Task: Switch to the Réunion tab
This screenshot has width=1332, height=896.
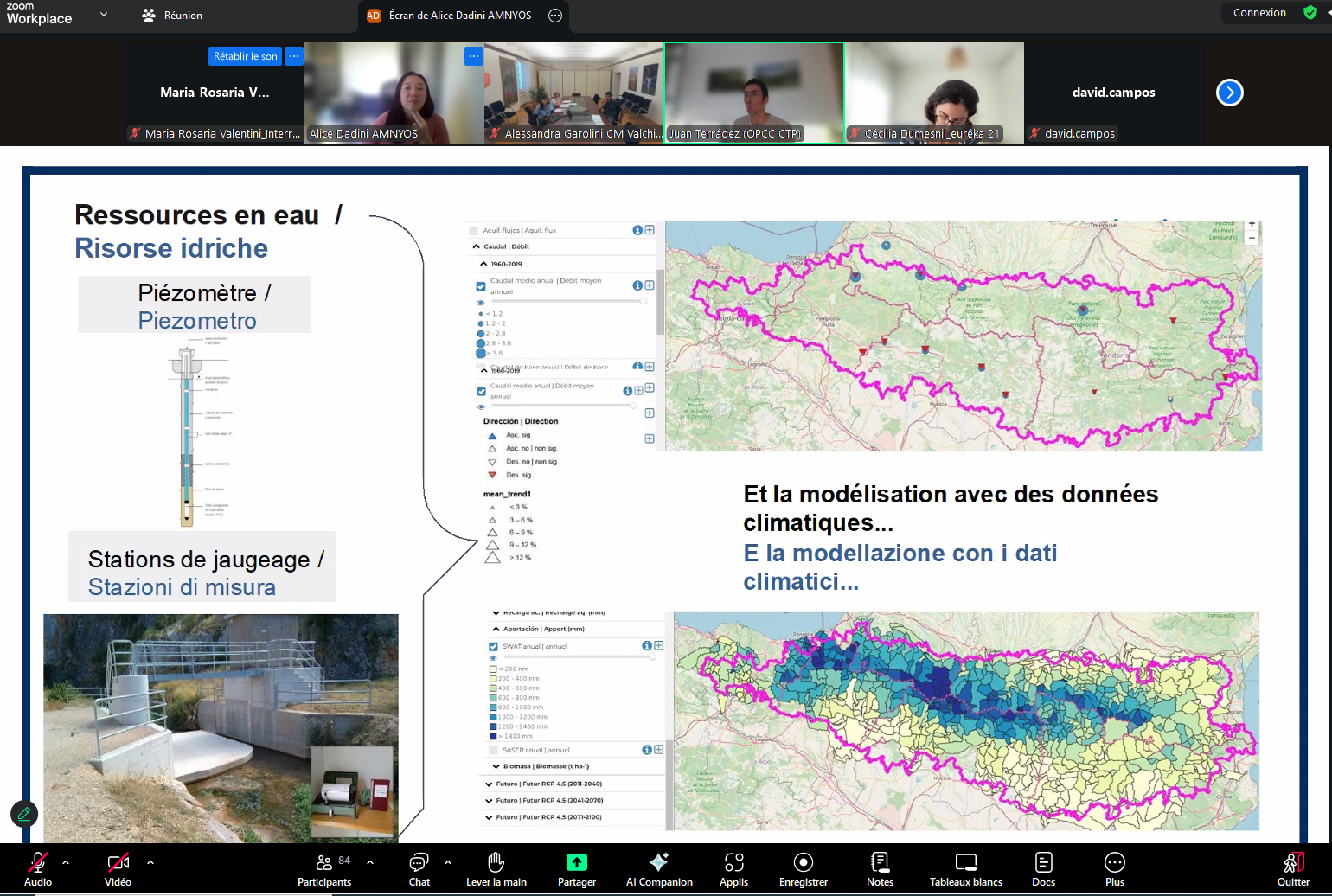Action: point(173,16)
